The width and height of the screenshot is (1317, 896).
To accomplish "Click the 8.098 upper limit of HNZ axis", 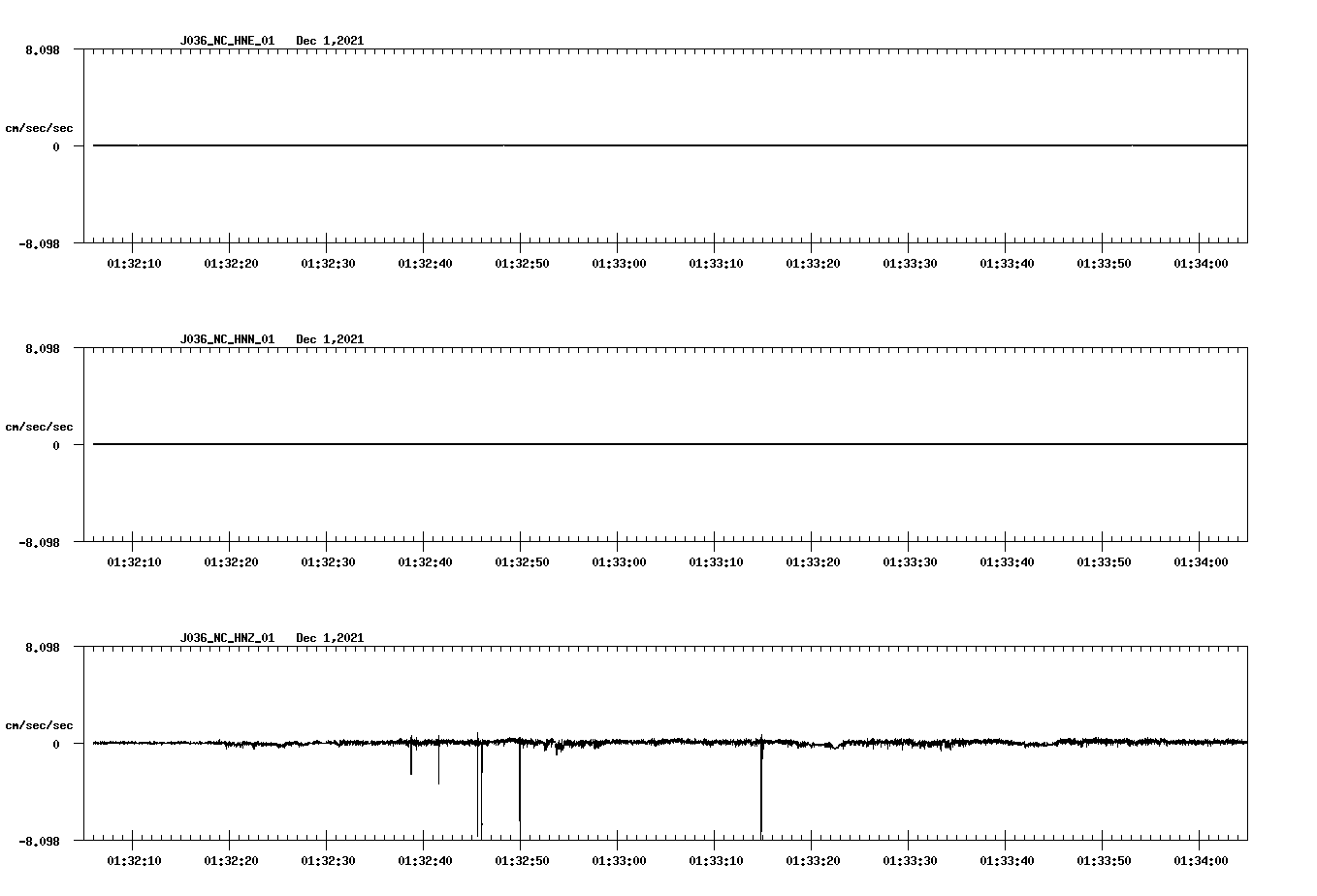I will (42, 647).
